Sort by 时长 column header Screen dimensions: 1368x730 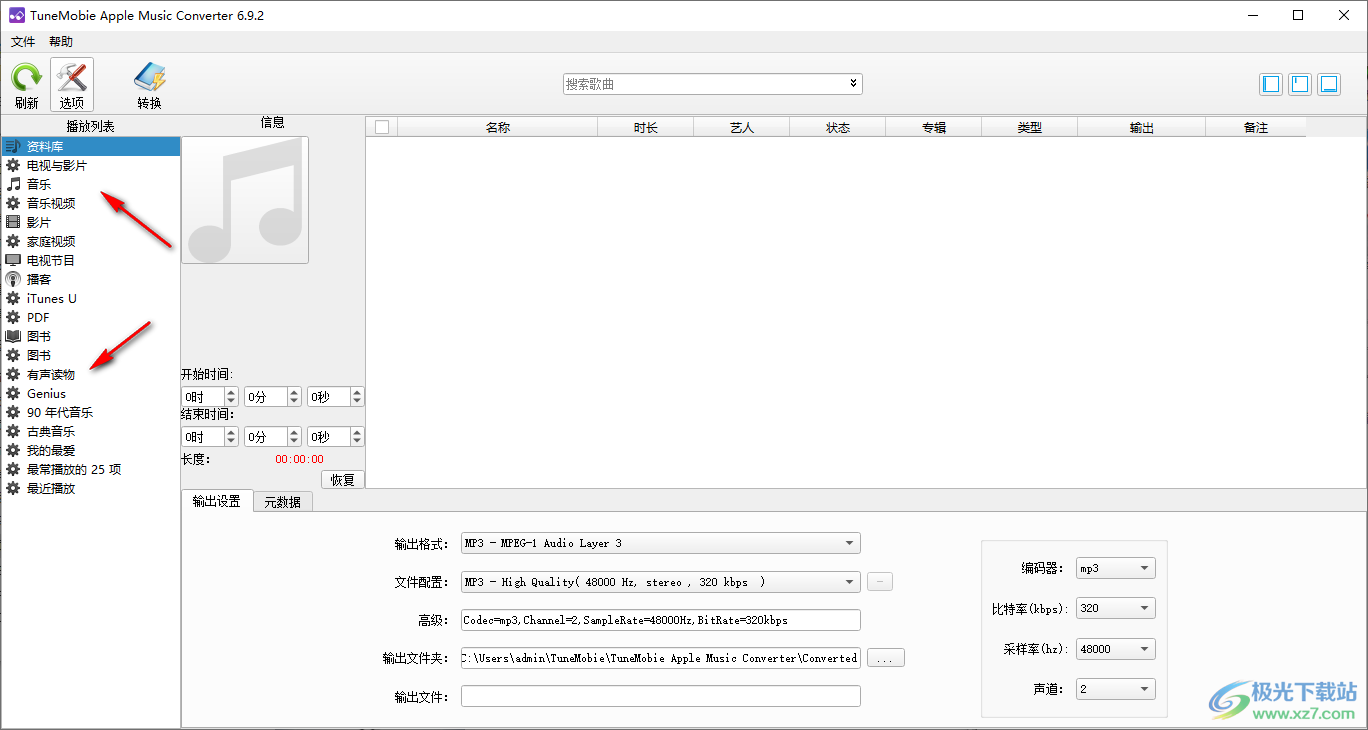(x=646, y=127)
